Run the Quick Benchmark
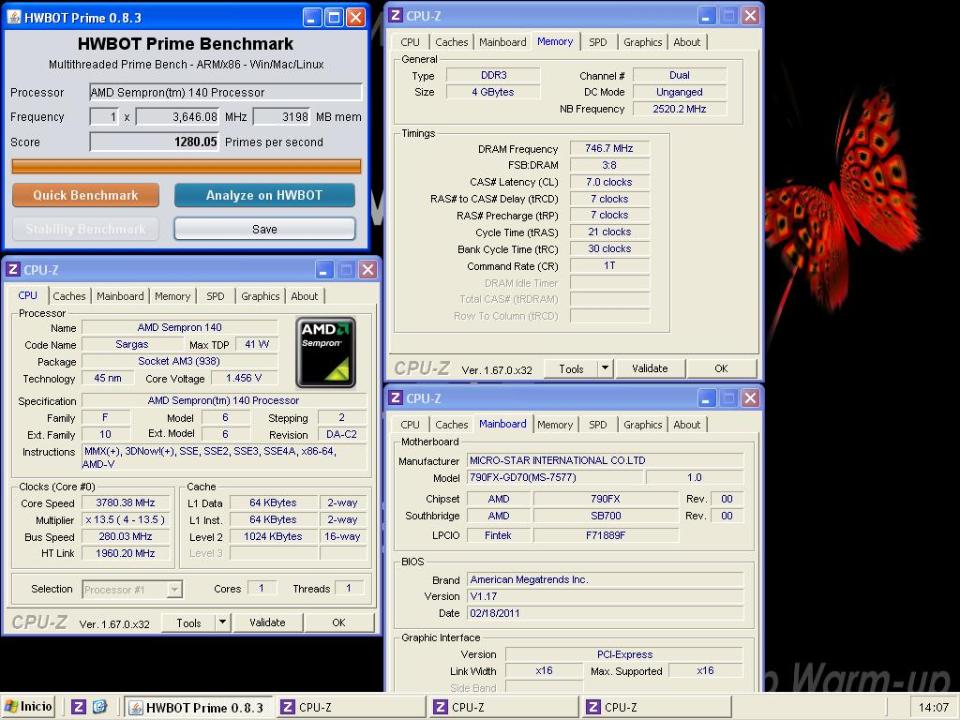Image resolution: width=960 pixels, height=720 pixels. point(86,195)
